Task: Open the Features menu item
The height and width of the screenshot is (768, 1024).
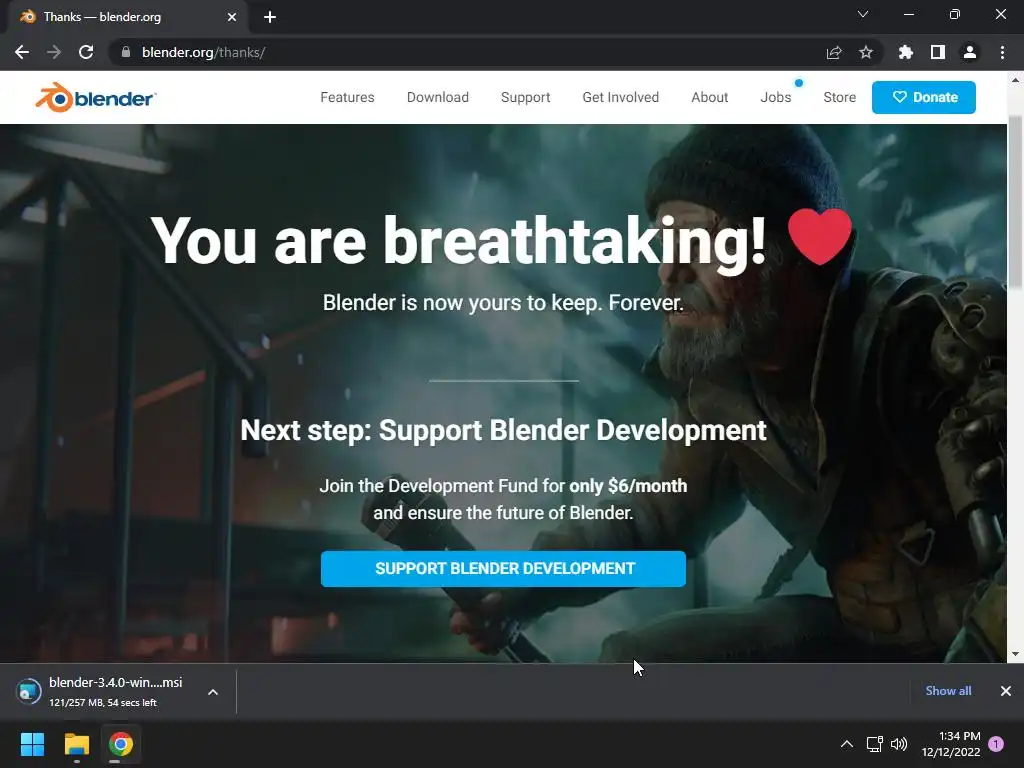Action: coord(347,97)
